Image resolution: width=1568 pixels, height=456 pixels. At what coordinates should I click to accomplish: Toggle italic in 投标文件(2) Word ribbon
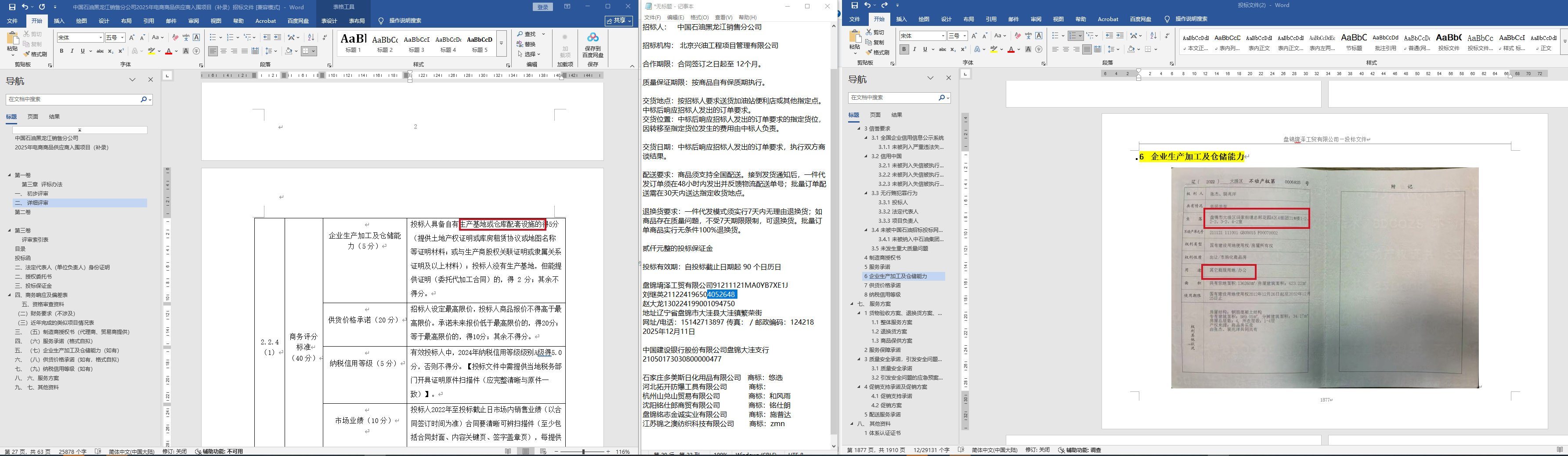pos(915,49)
